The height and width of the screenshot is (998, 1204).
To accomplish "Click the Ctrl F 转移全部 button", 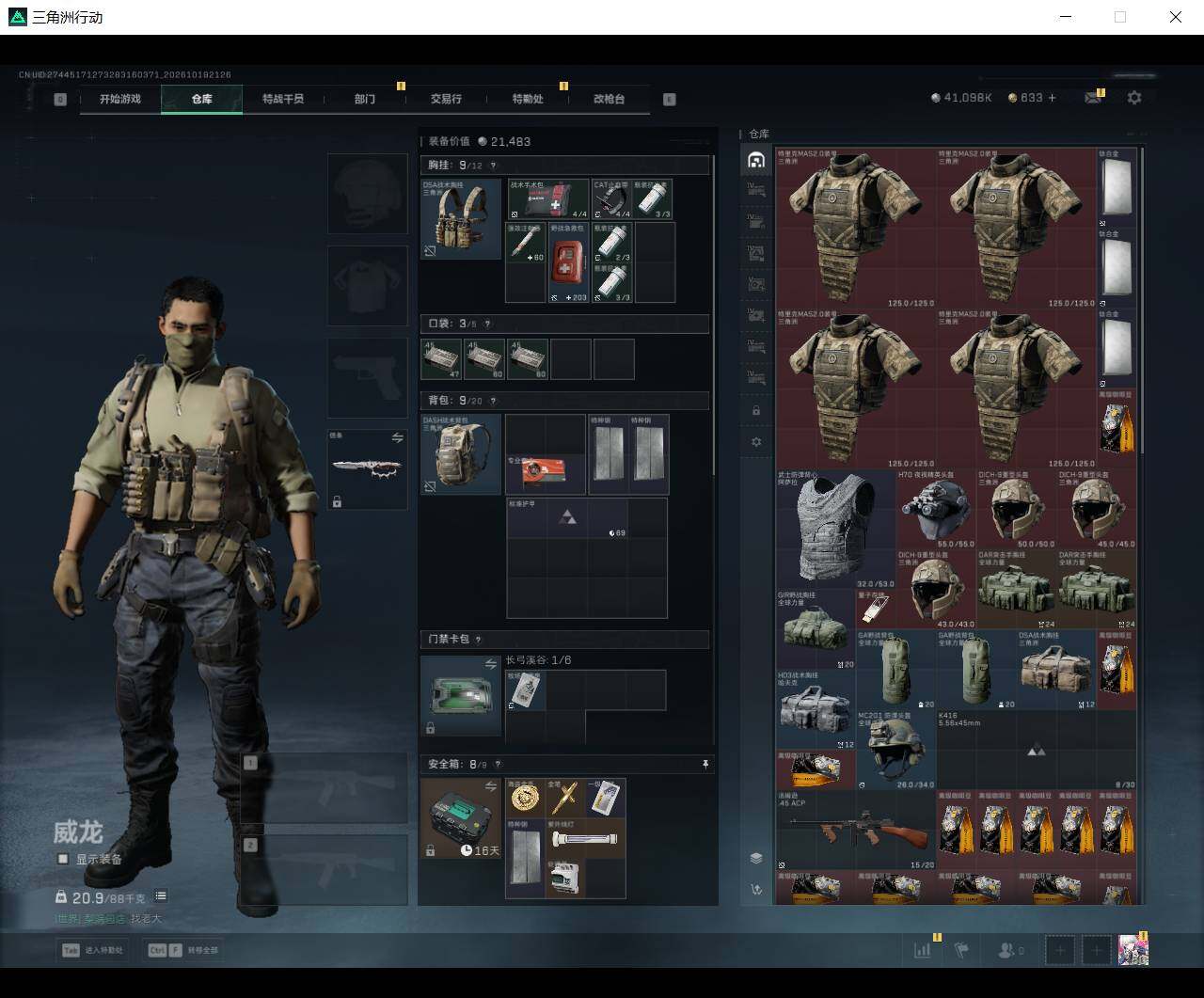I will [183, 950].
